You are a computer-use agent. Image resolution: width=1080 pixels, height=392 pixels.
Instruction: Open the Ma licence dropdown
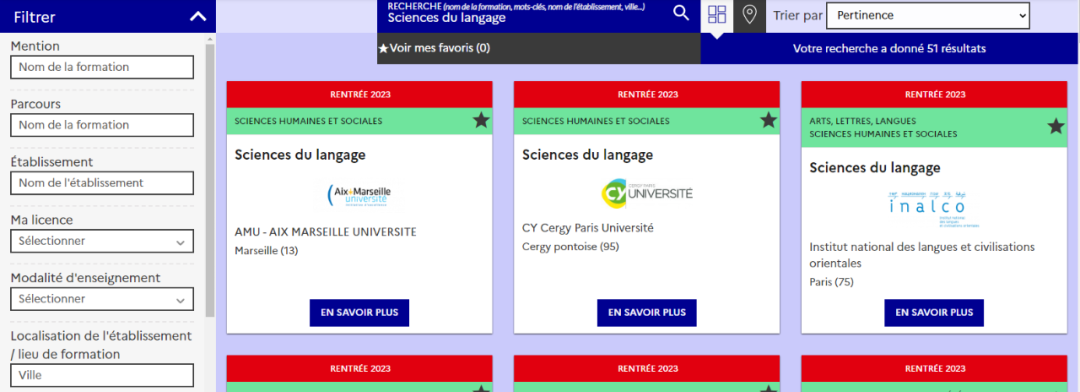[x=102, y=242]
